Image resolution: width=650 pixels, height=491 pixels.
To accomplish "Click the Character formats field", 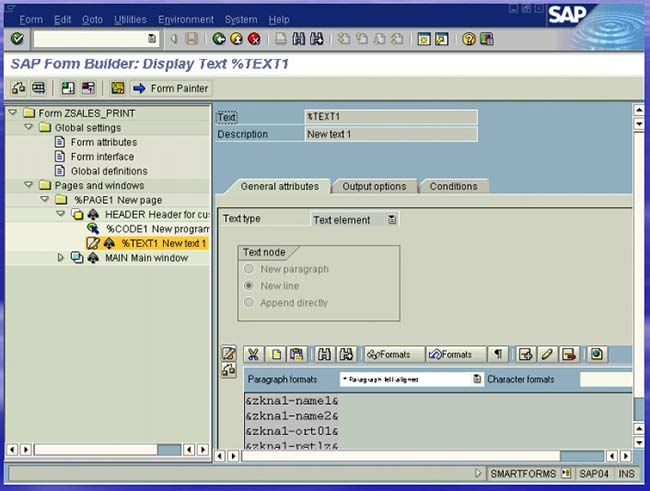I will [x=606, y=379].
